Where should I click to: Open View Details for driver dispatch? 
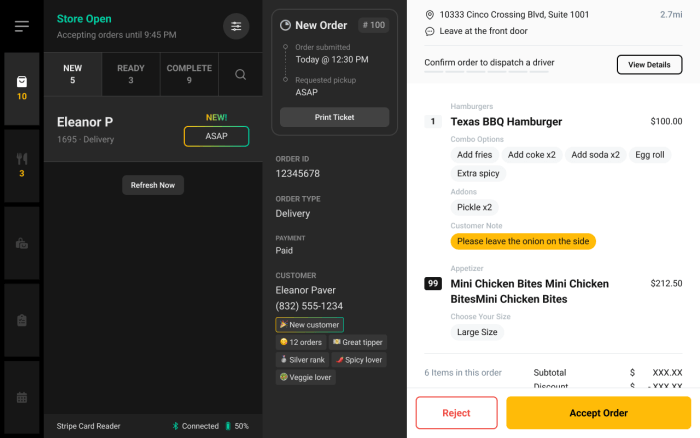coord(649,65)
